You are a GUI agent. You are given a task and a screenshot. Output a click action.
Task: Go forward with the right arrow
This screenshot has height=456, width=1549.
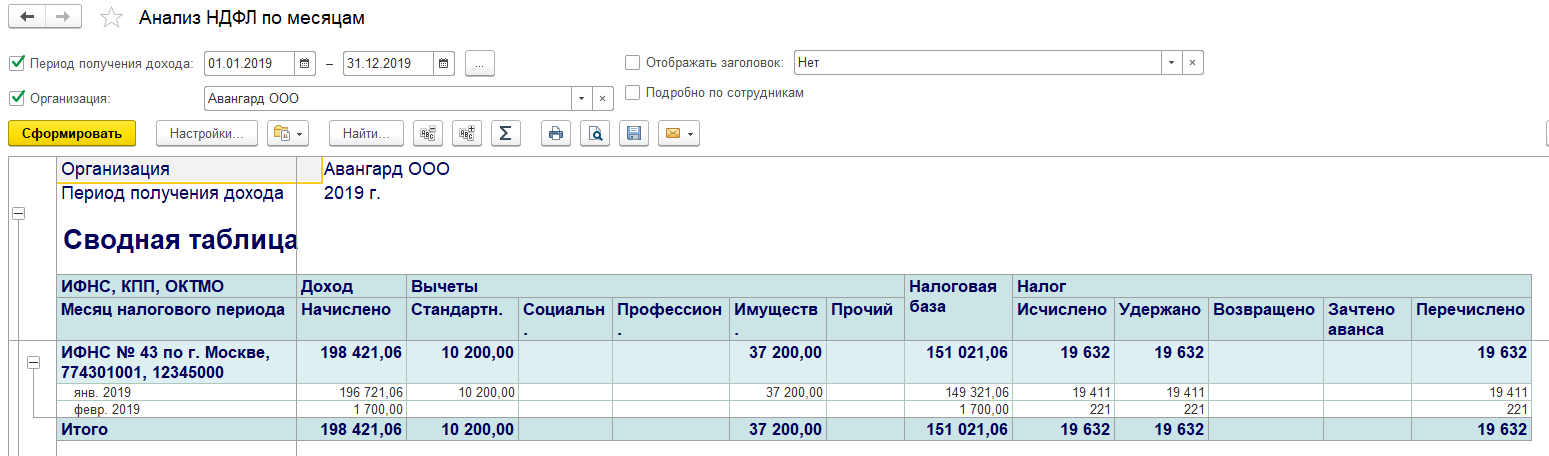[x=63, y=17]
